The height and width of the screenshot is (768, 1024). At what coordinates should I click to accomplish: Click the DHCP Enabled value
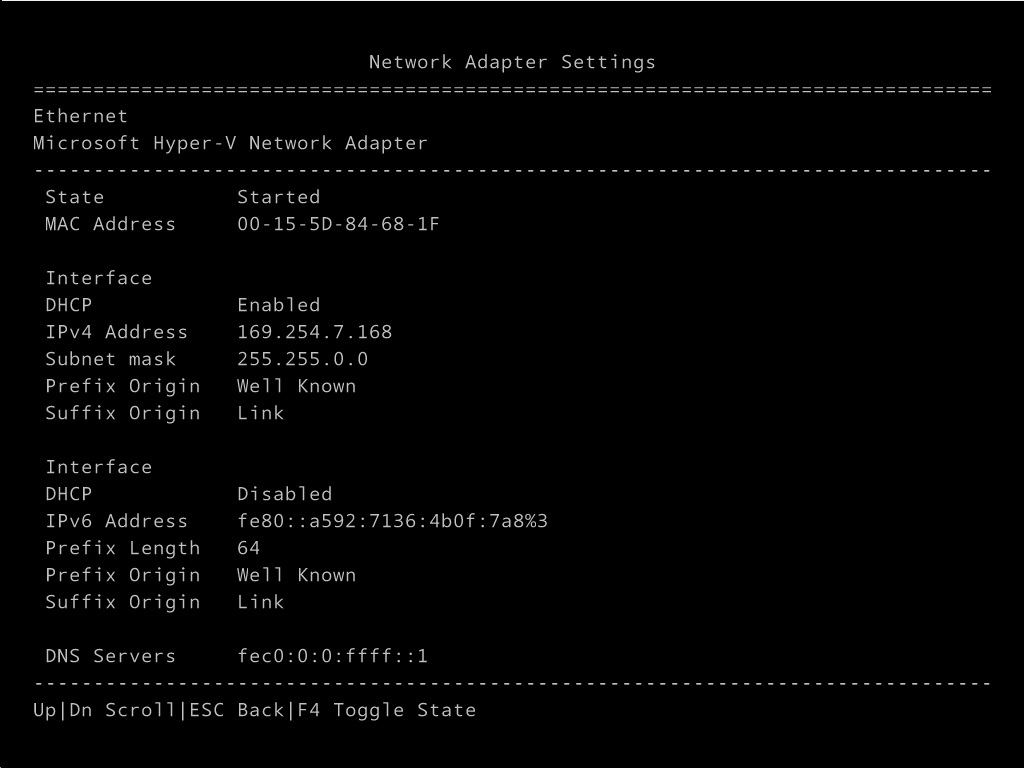point(278,305)
